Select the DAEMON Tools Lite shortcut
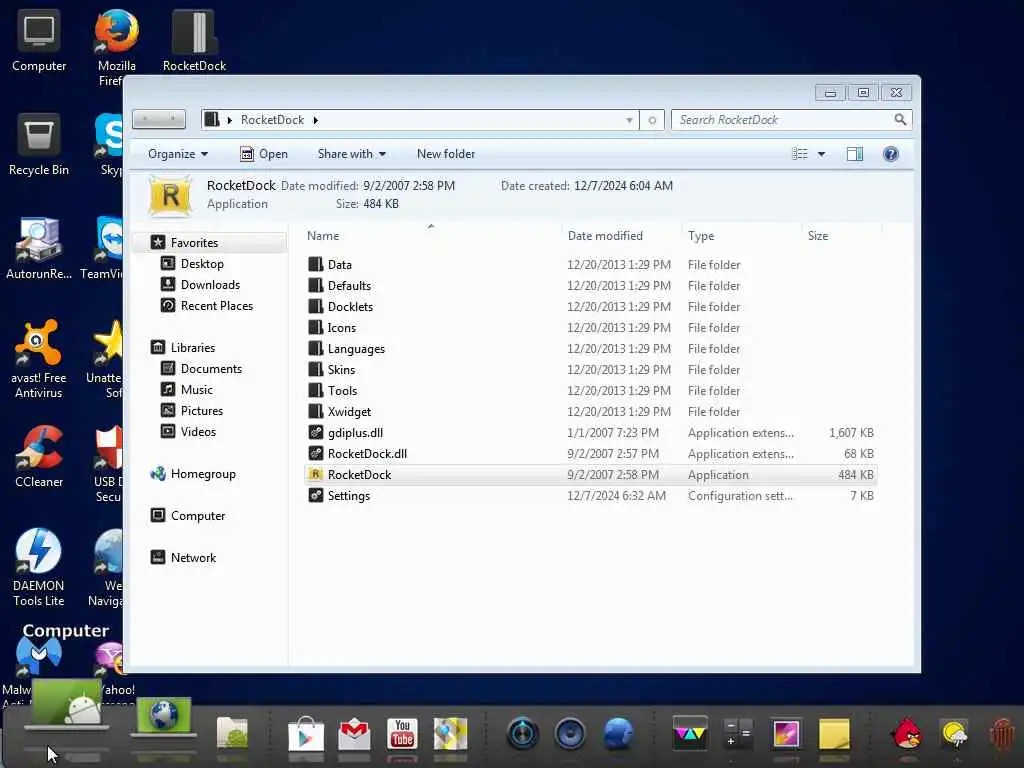This screenshot has height=768, width=1024. click(x=39, y=567)
